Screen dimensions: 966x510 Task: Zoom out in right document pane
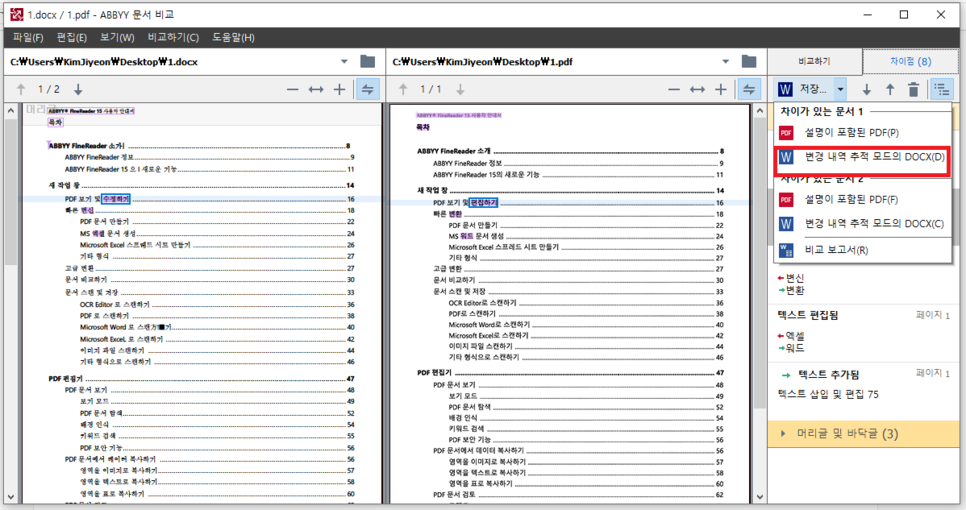pos(674,89)
